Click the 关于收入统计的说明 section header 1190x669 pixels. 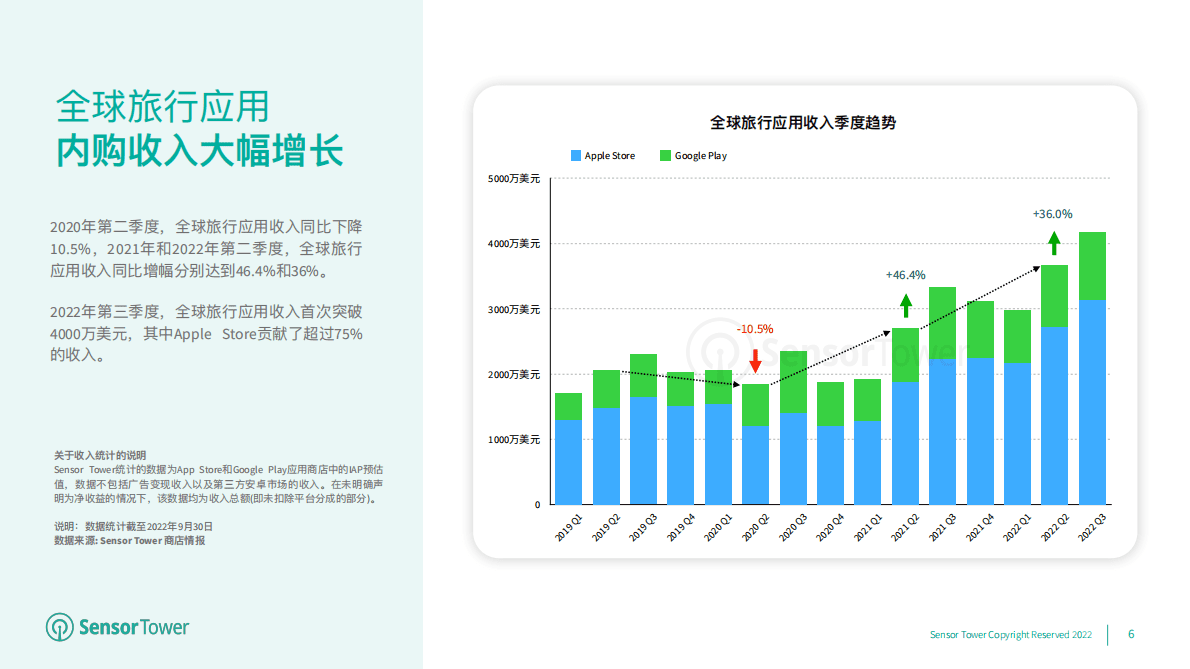coord(103,451)
